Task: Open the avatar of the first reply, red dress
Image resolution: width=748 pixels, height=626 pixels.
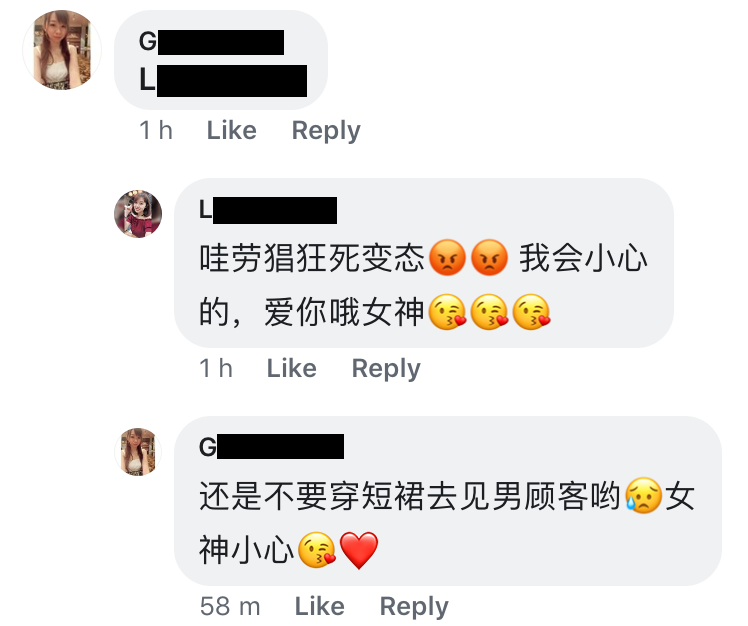Action: point(138,214)
